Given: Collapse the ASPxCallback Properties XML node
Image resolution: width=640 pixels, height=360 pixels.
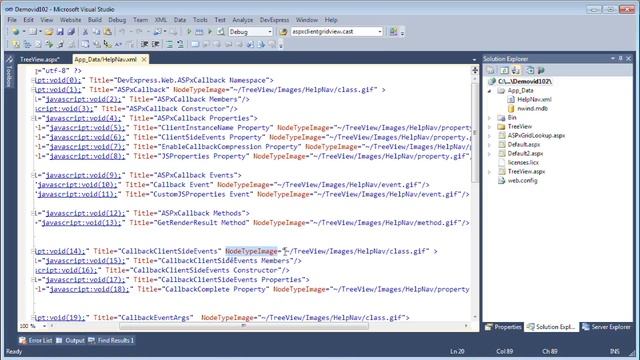Looking at the screenshot, I should (33, 118).
